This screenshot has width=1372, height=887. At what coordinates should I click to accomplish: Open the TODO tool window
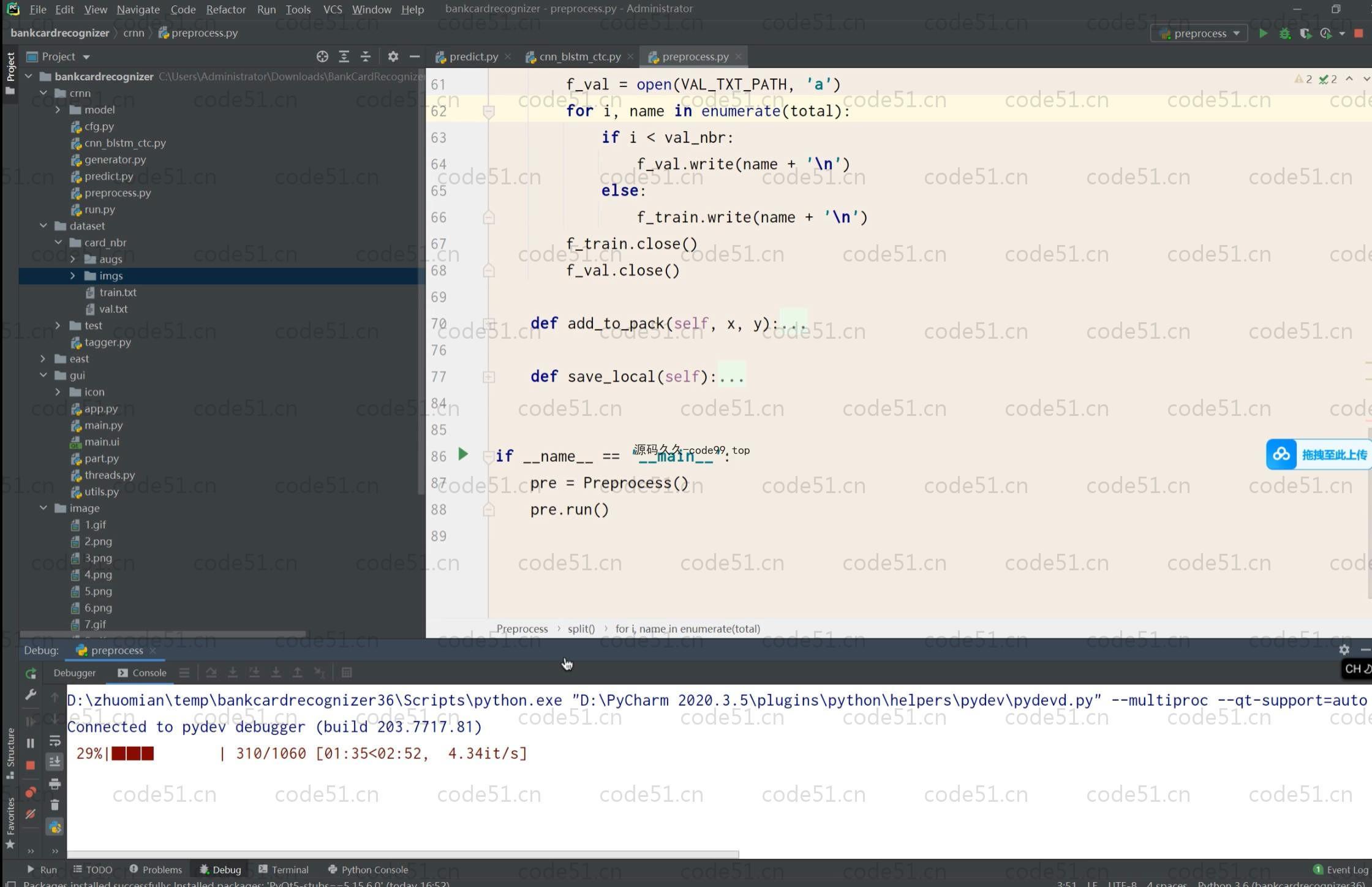point(92,870)
